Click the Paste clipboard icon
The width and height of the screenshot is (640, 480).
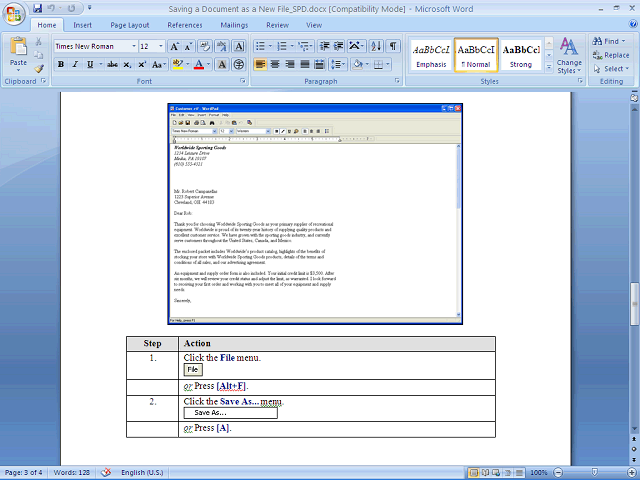click(x=18, y=46)
